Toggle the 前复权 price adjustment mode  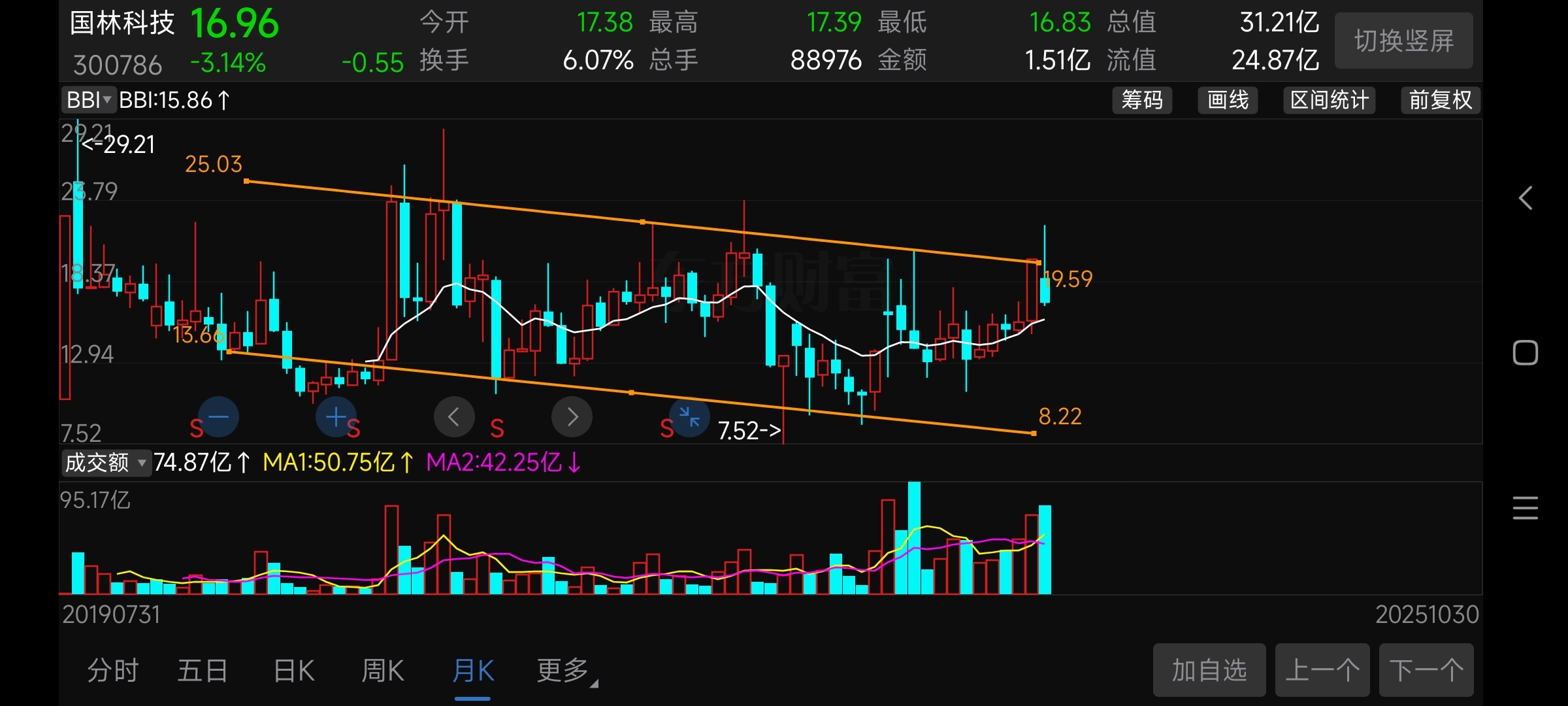pos(1440,100)
